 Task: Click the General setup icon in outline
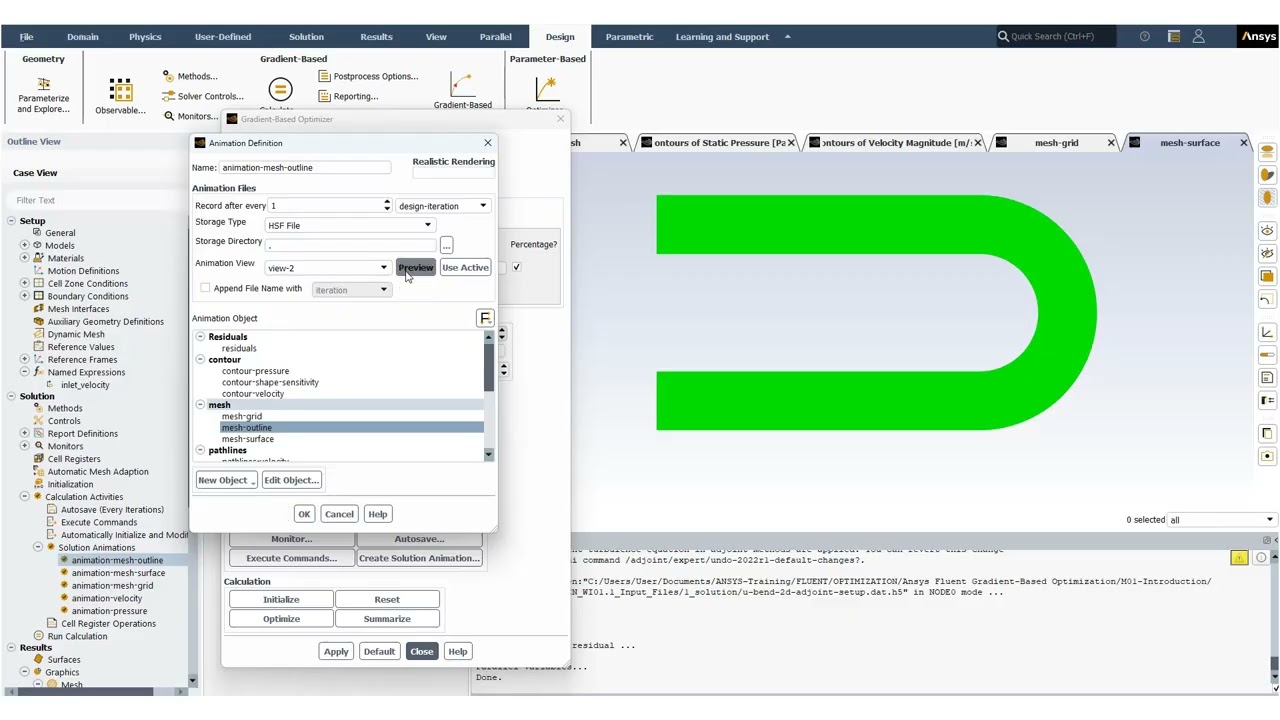coord(37,233)
